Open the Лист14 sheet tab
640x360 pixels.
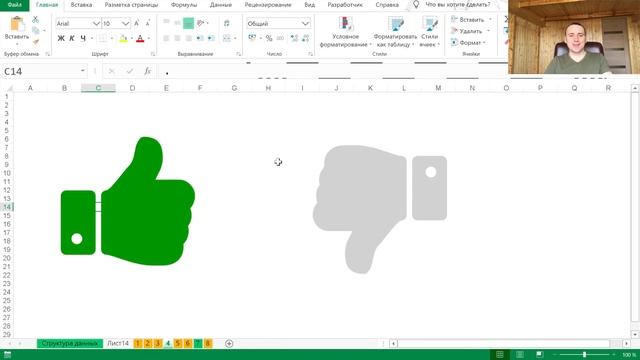click(118, 343)
